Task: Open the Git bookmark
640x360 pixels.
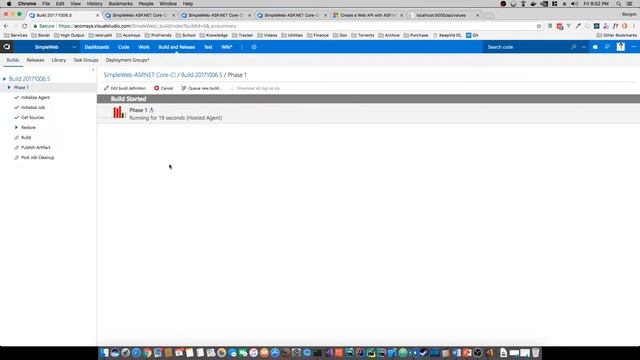Action: [472, 36]
